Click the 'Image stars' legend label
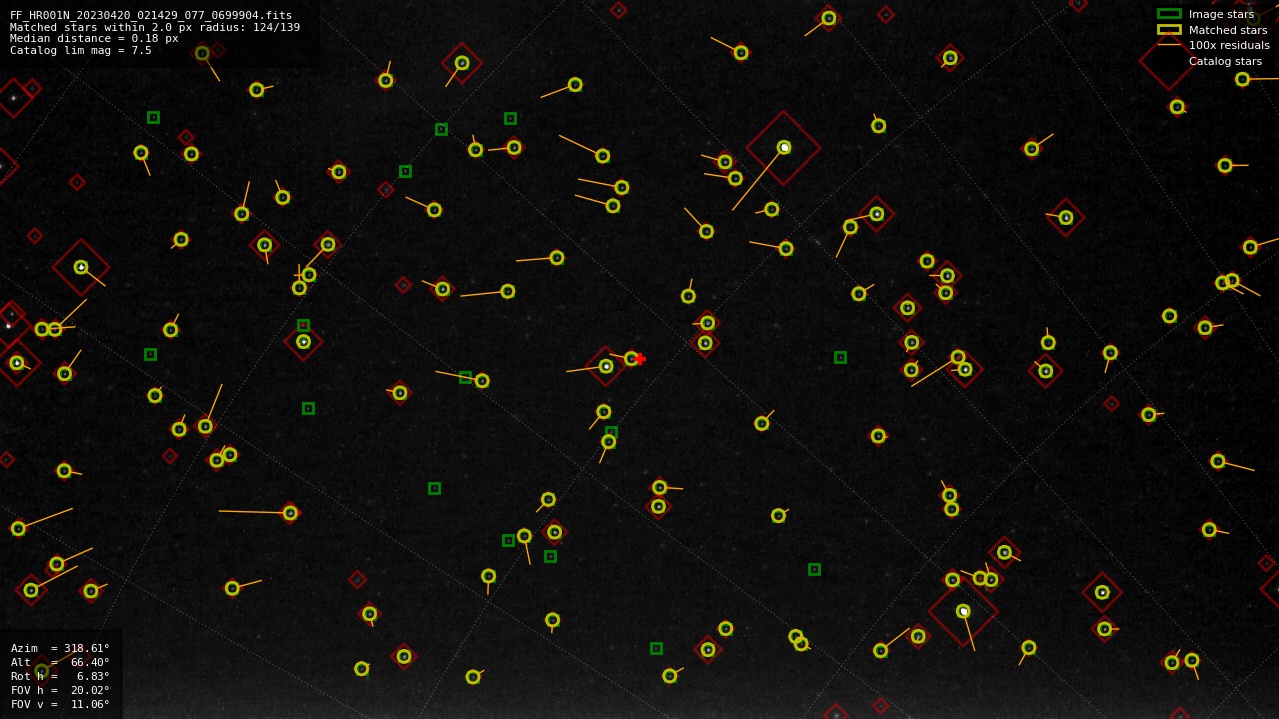The width and height of the screenshot is (1279, 719). point(1221,15)
